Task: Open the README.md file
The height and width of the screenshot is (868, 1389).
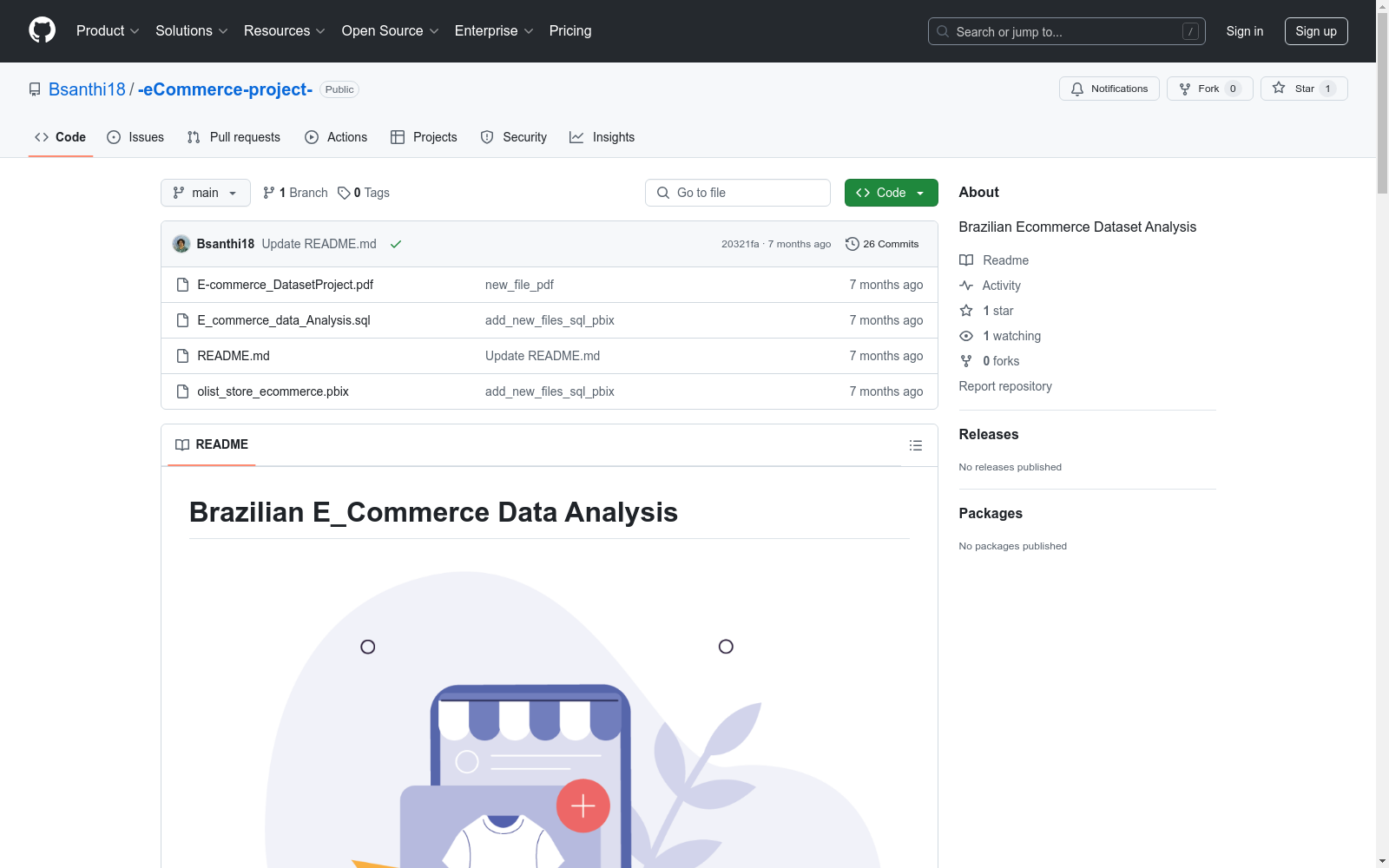Action: click(x=234, y=356)
